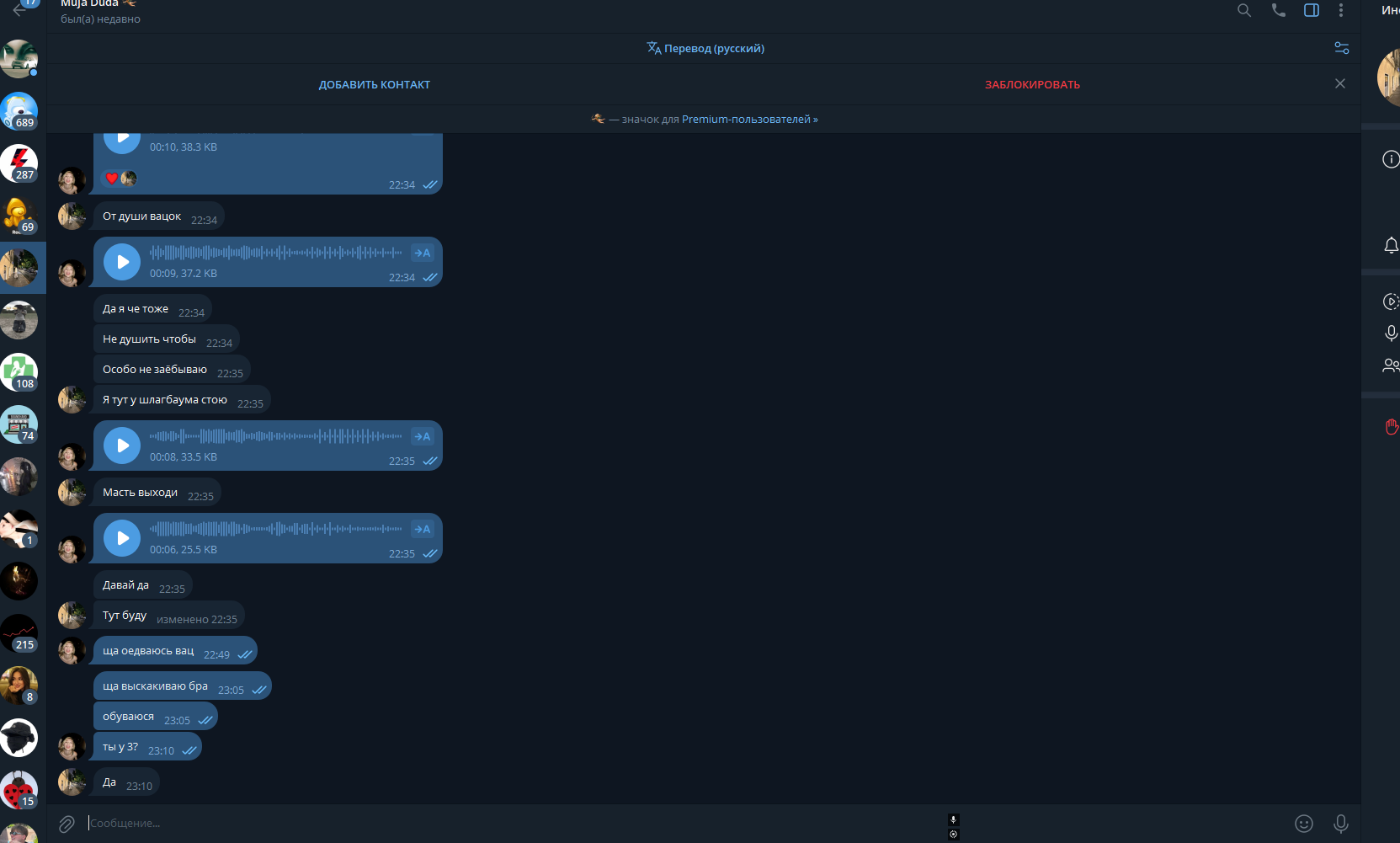This screenshot has width=1400, height=843.
Task: Play the 00:09 voice message
Action: click(122, 262)
